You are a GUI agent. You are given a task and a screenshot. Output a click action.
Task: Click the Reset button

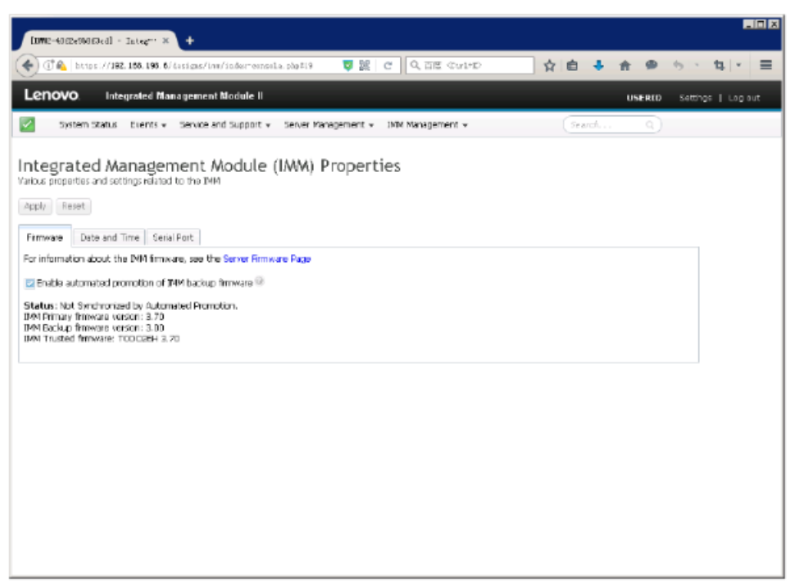[x=73, y=206]
